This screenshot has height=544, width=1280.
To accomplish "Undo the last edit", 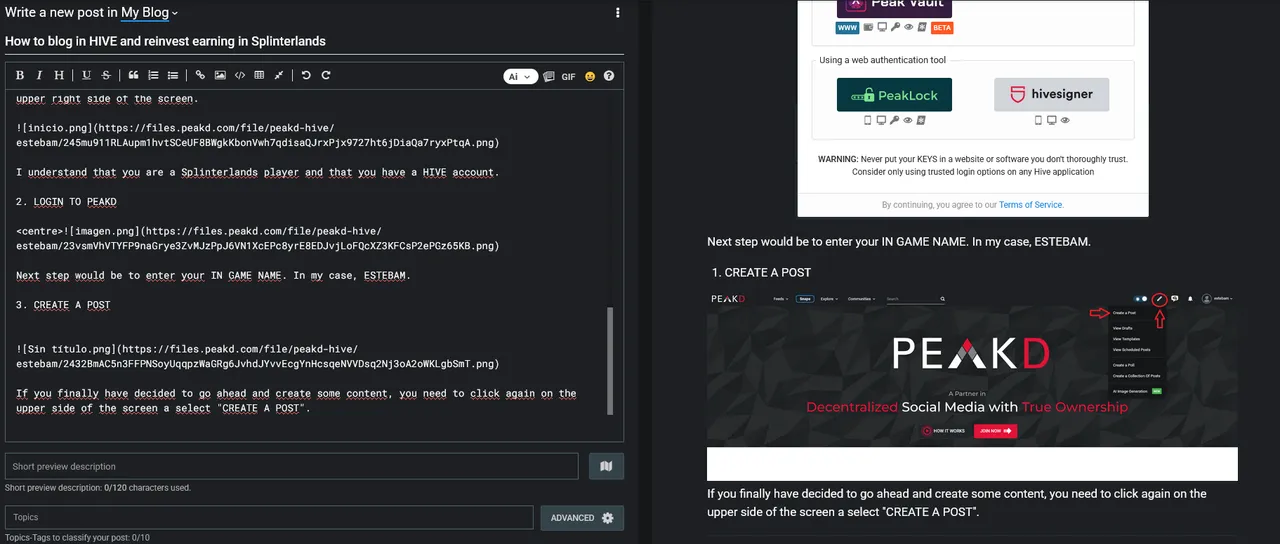I will click(306, 76).
